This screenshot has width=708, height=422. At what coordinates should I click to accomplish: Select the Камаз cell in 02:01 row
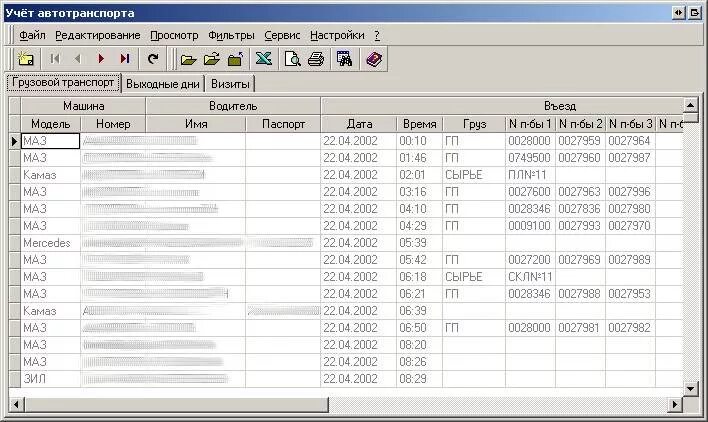(x=51, y=175)
